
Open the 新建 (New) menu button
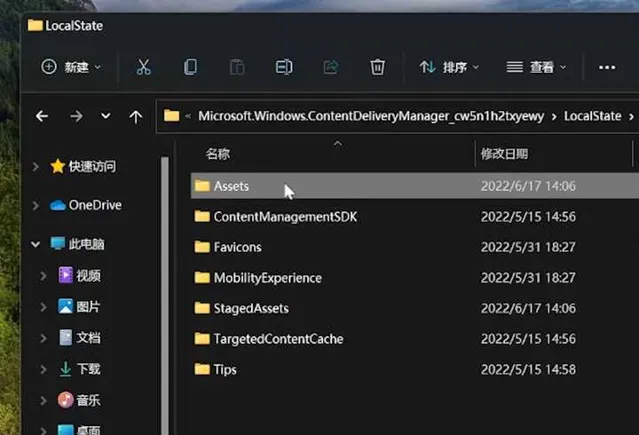71,67
